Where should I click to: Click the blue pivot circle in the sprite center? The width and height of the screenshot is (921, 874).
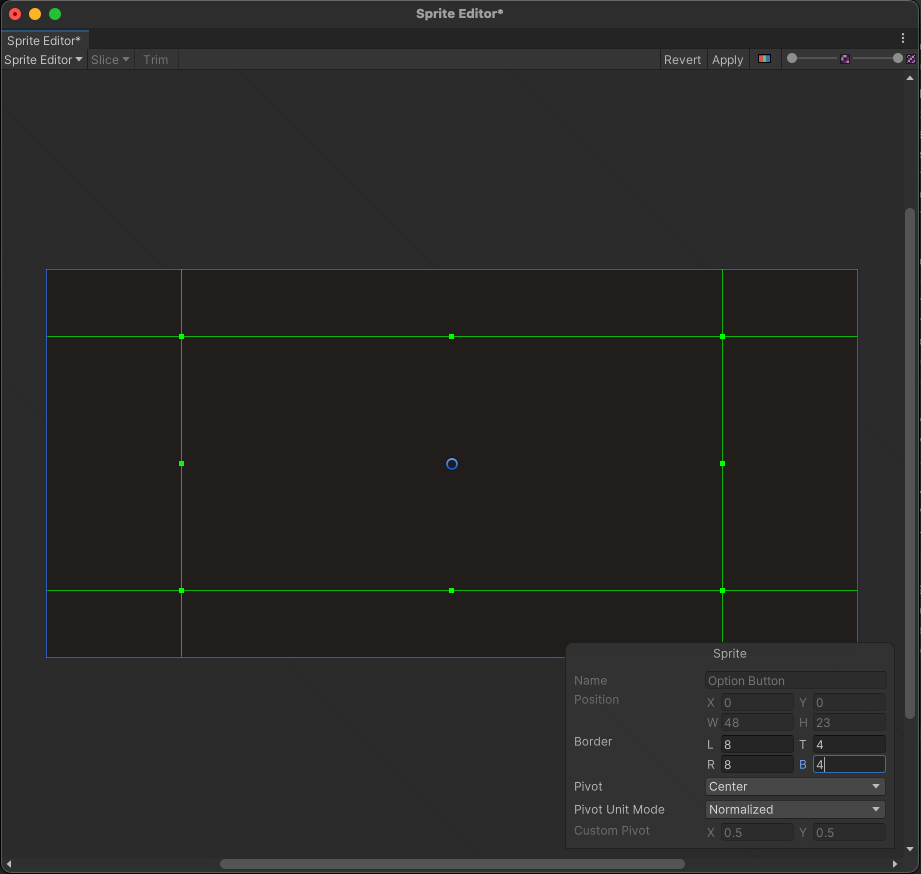451,463
